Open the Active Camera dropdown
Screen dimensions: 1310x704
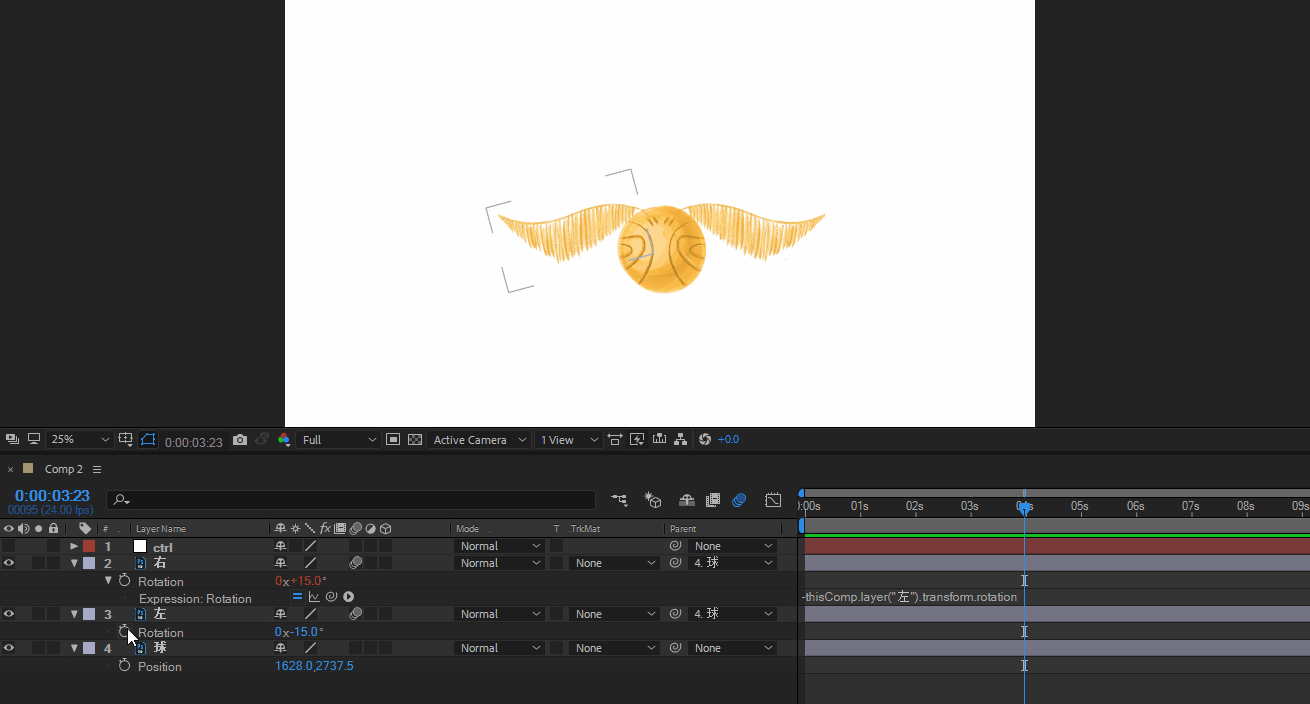tap(480, 440)
